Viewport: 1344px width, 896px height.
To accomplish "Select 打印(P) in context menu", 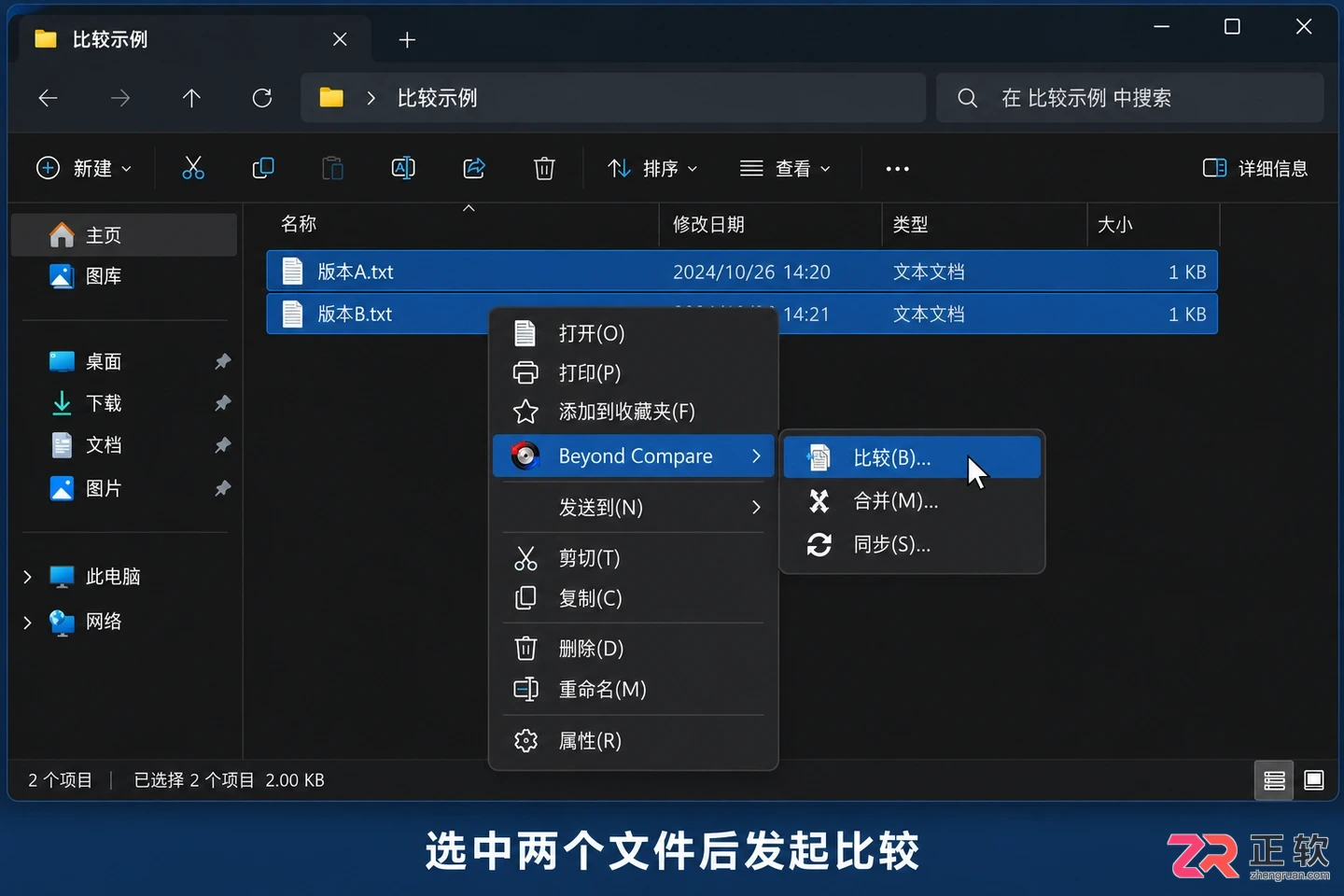I will (x=634, y=372).
